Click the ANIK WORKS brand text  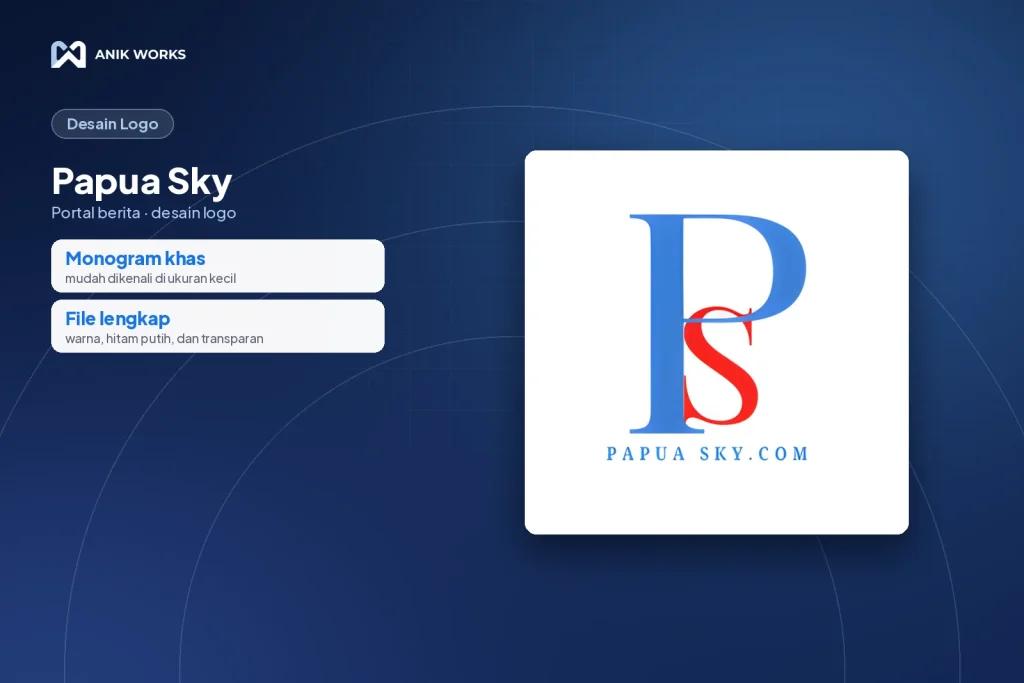(140, 55)
